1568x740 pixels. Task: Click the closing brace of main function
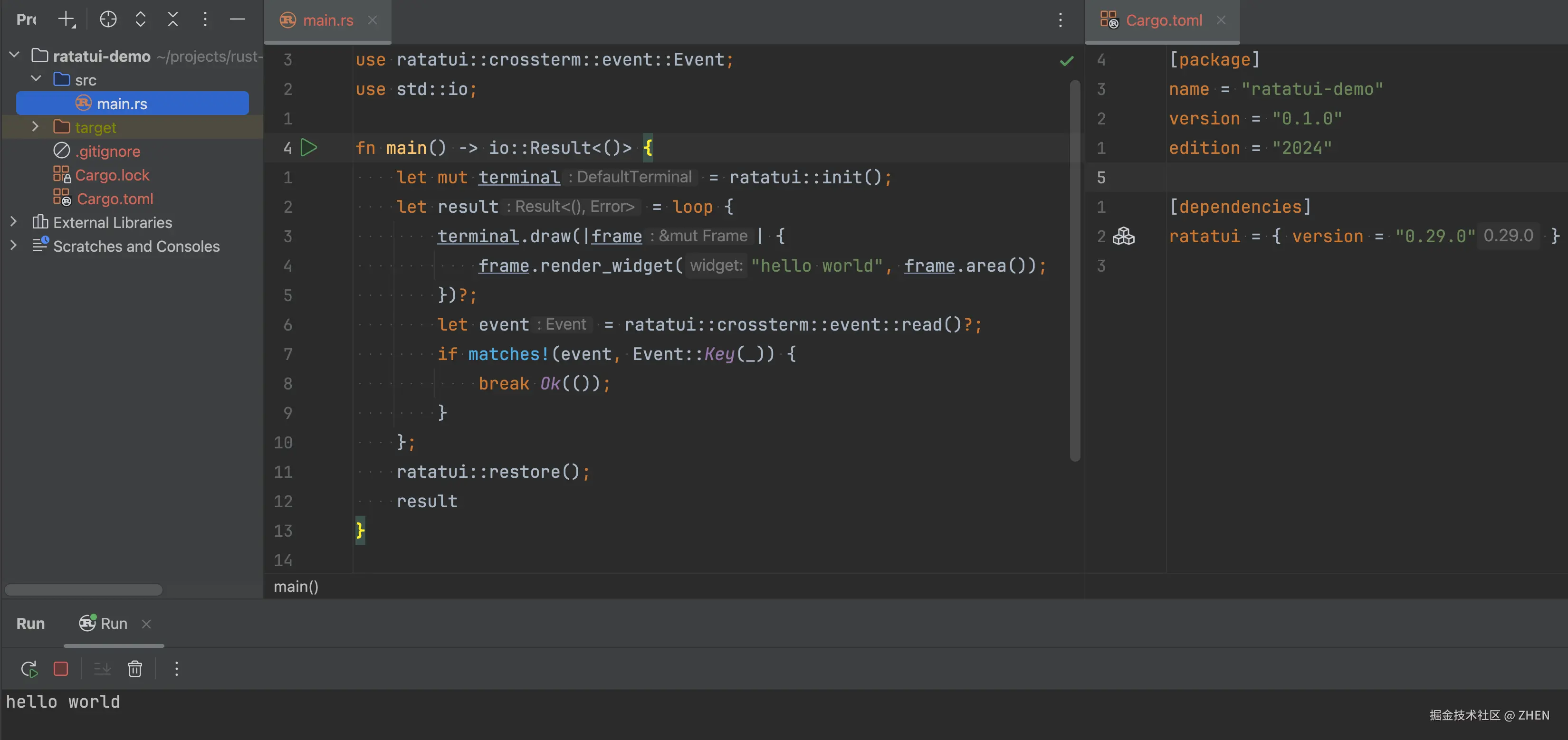click(360, 530)
